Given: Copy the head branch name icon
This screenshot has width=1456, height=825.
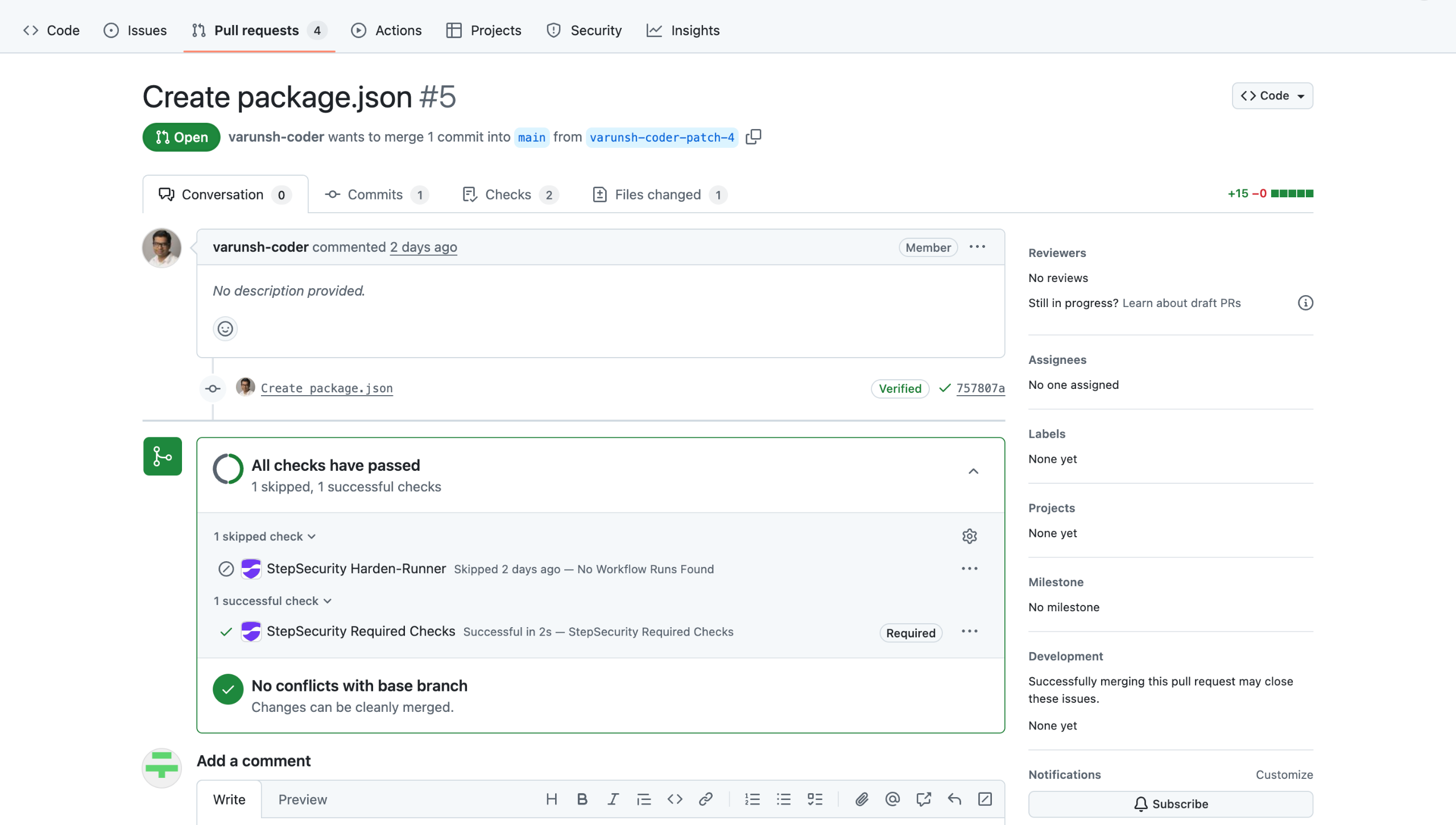Looking at the screenshot, I should coord(753,137).
